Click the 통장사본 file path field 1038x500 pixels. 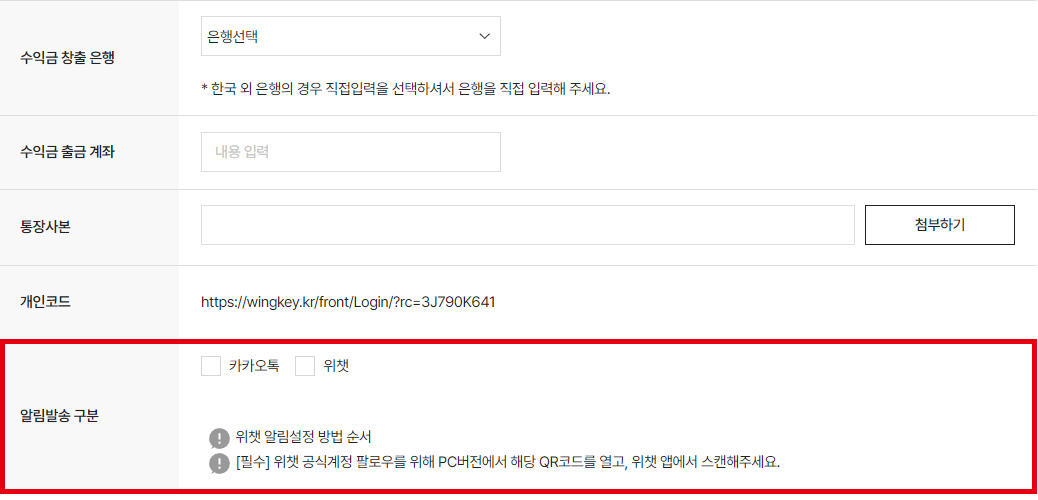[x=528, y=225]
